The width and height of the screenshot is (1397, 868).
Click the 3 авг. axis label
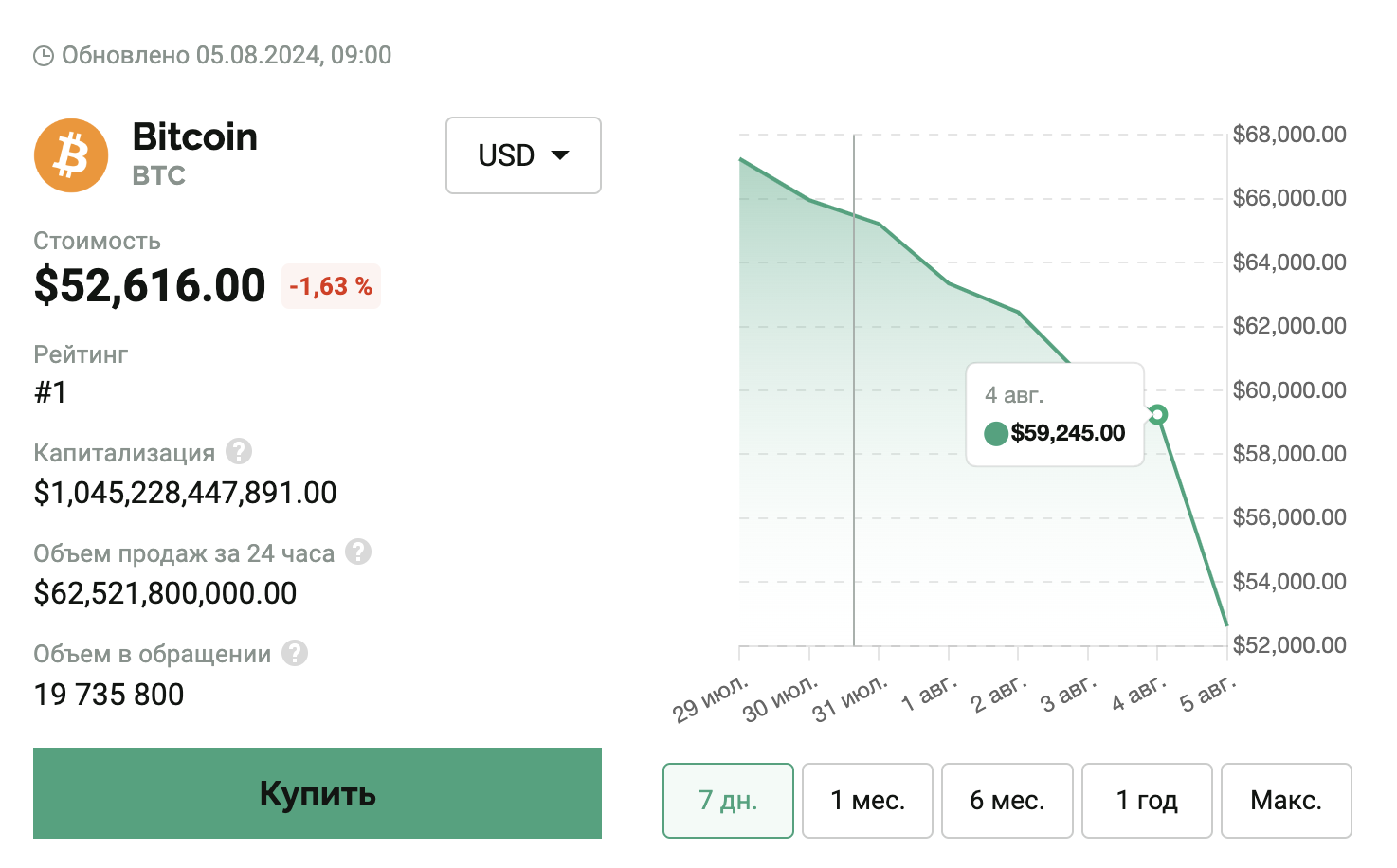[1069, 695]
